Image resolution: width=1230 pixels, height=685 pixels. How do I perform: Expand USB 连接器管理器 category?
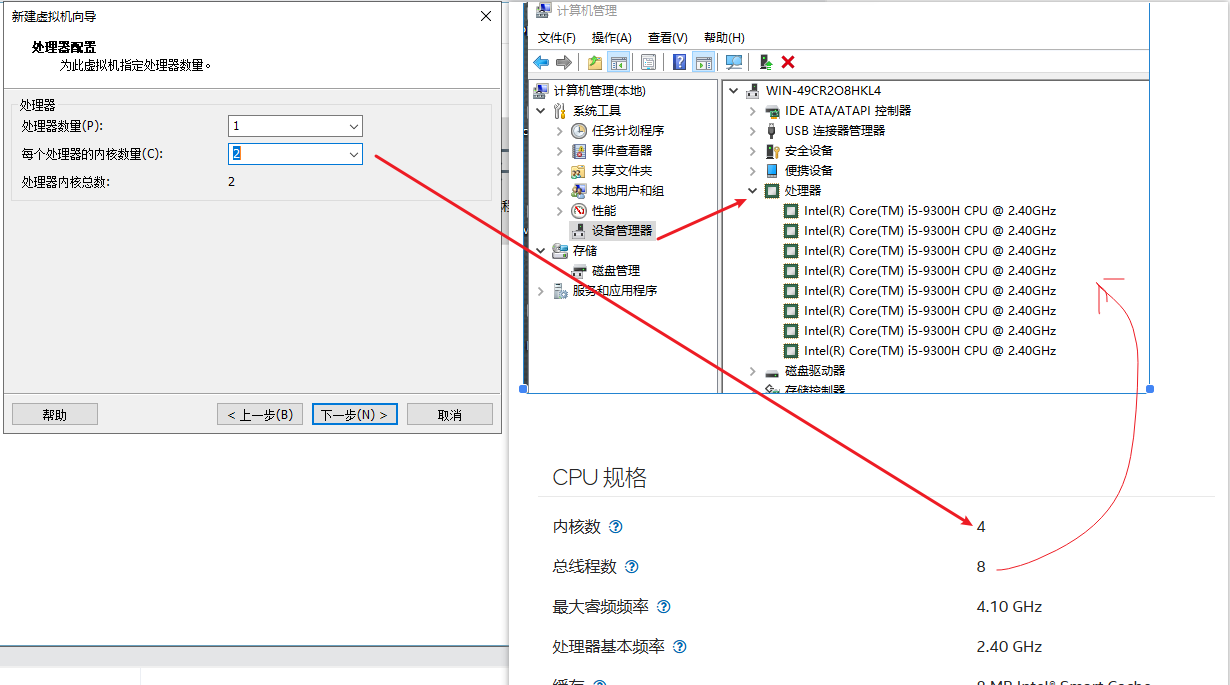[753, 130]
